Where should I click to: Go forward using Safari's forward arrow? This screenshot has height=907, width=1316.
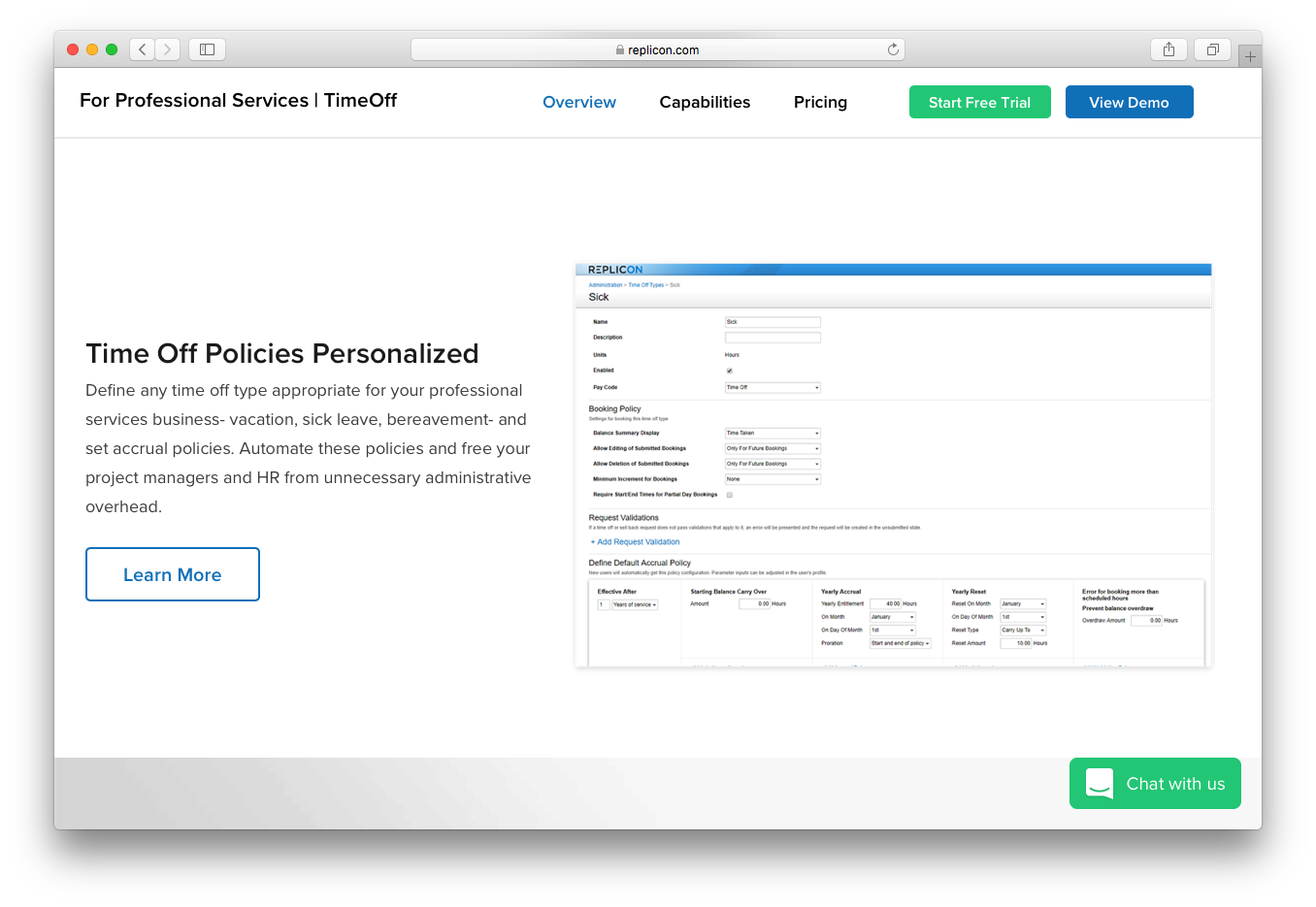[x=167, y=49]
